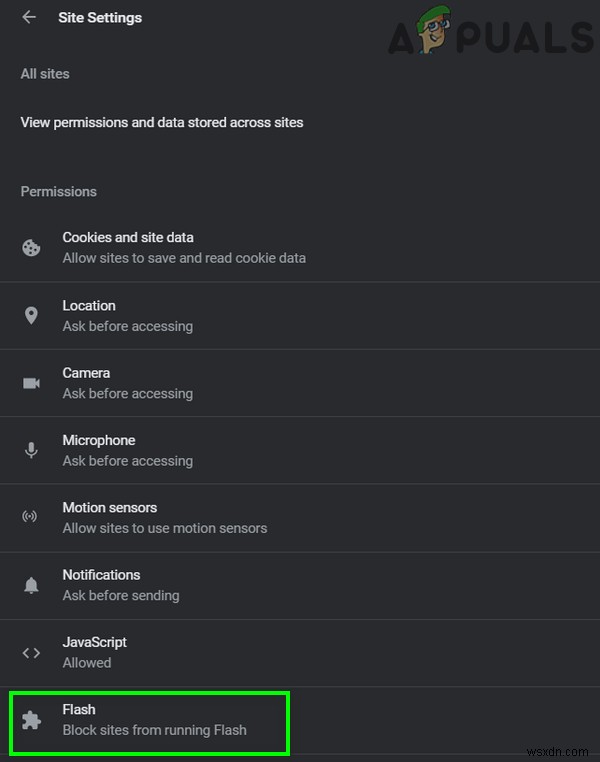This screenshot has height=762, width=600.
Task: Click the Microphone icon
Action: pyautogui.click(x=31, y=450)
